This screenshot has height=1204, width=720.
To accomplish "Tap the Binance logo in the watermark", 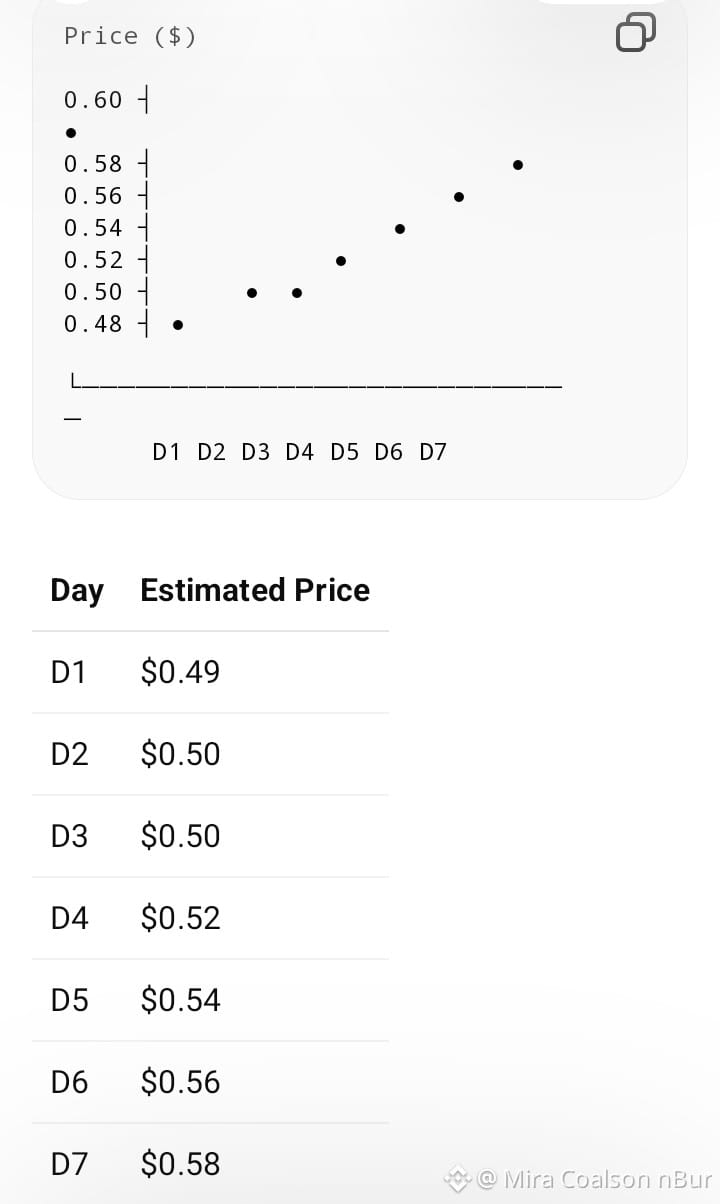I will pyautogui.click(x=457, y=1179).
